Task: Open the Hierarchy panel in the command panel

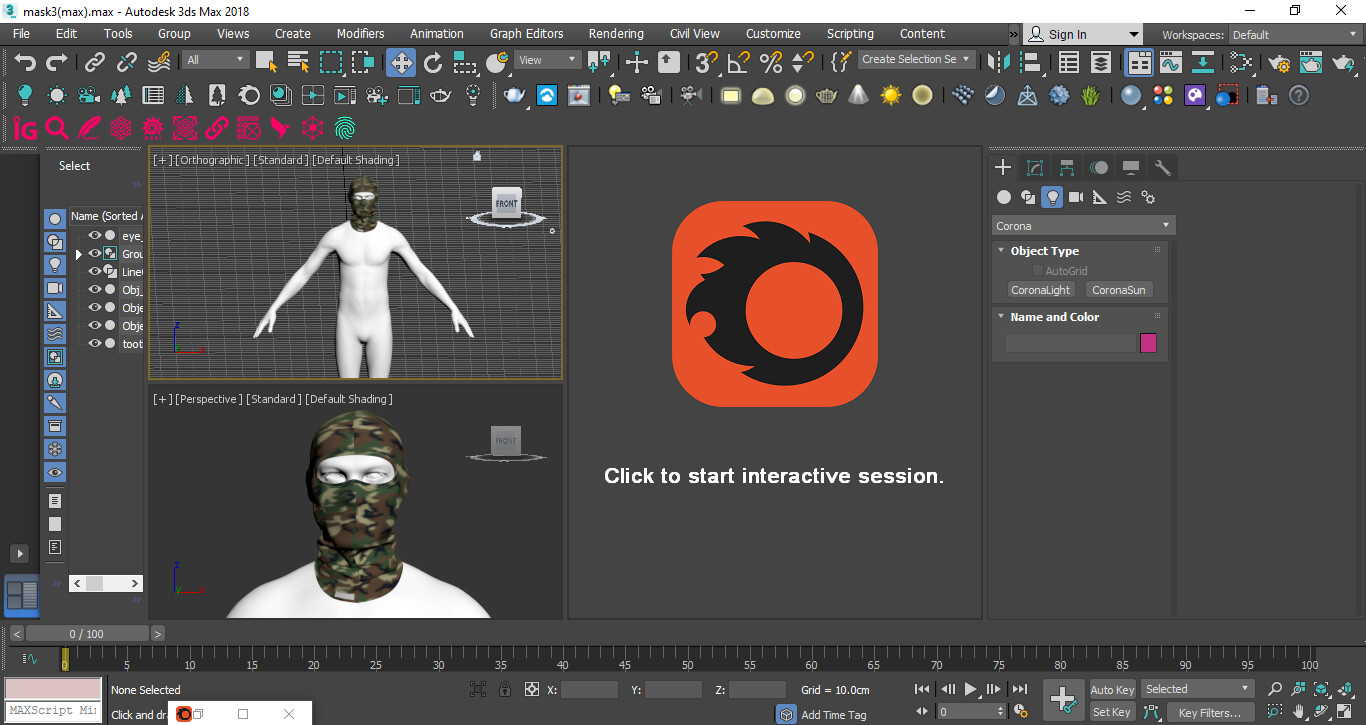Action: coord(1066,167)
